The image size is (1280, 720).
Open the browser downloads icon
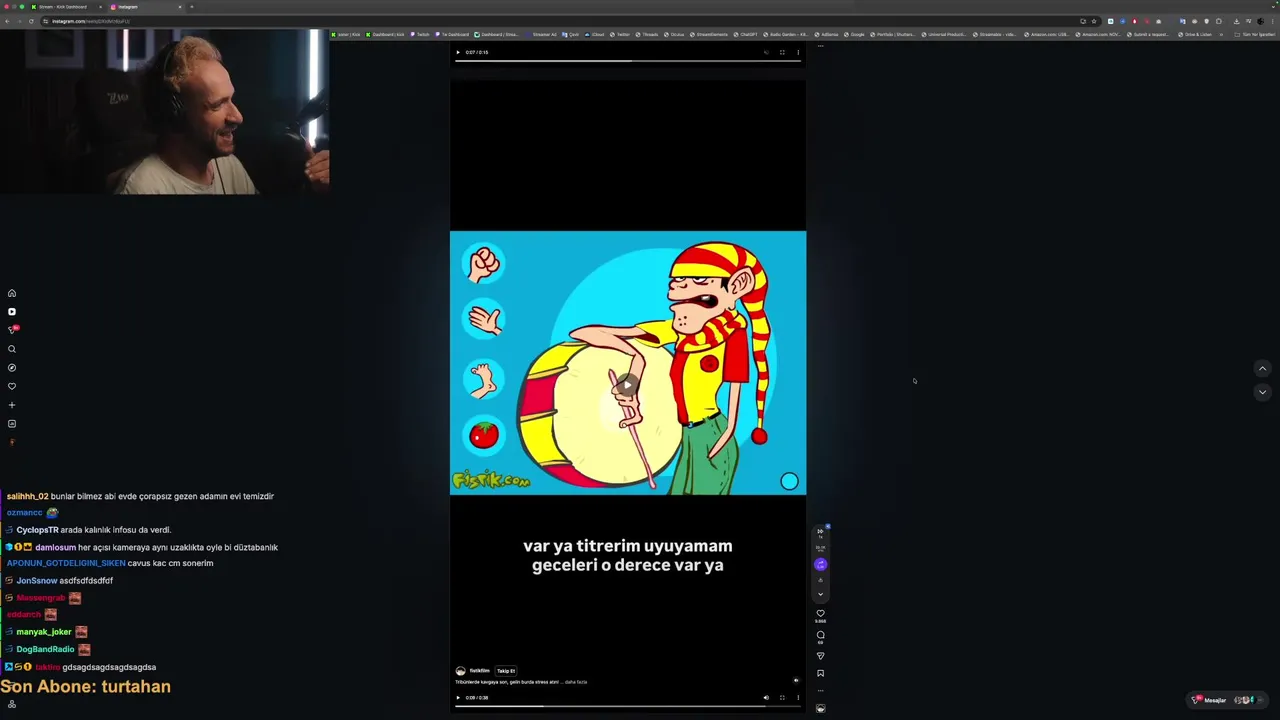[1236, 21]
